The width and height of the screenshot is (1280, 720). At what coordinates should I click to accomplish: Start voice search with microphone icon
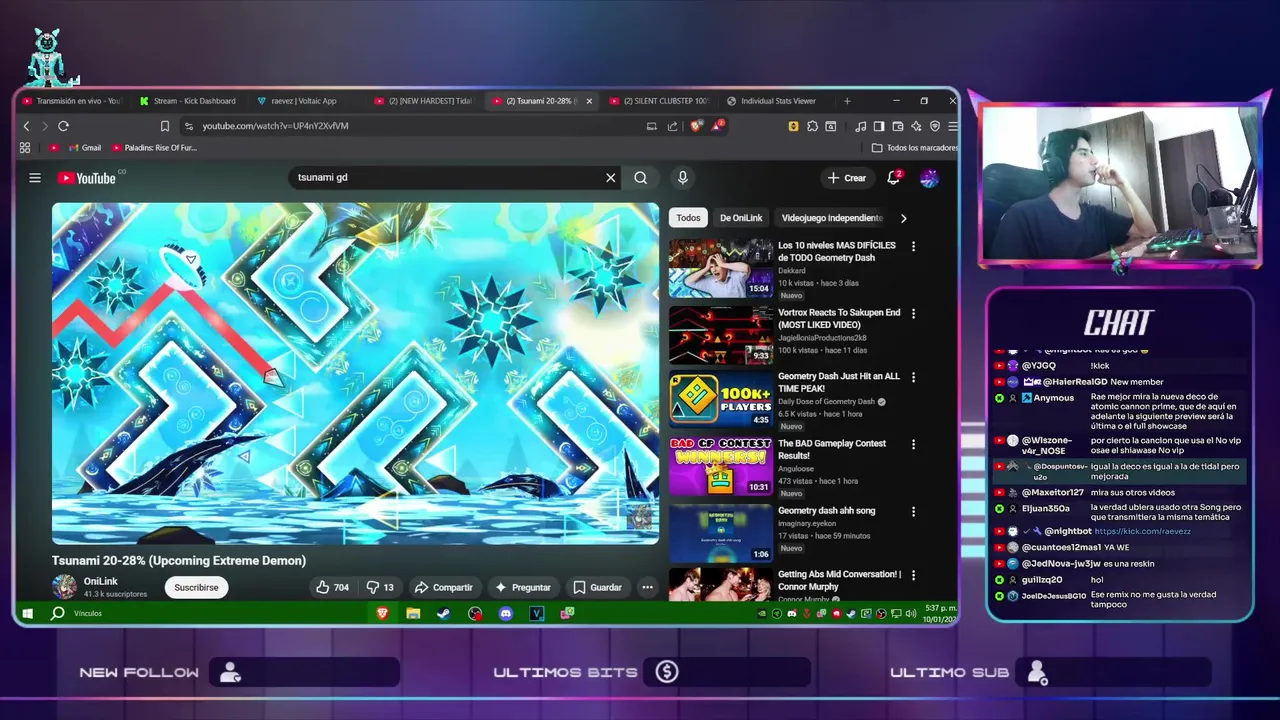click(683, 178)
